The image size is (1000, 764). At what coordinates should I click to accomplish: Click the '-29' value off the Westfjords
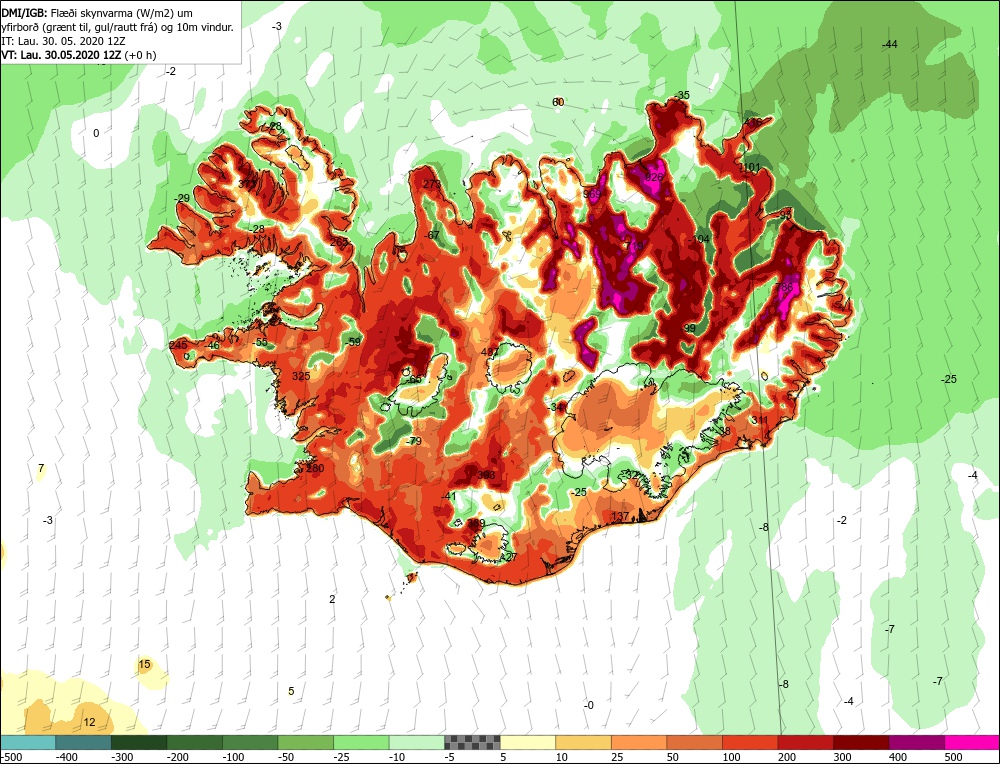[182, 199]
